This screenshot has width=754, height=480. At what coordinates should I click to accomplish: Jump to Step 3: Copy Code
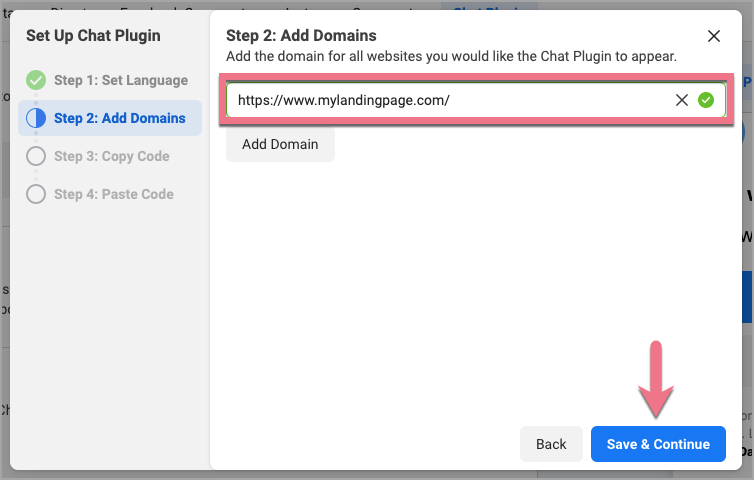click(111, 156)
